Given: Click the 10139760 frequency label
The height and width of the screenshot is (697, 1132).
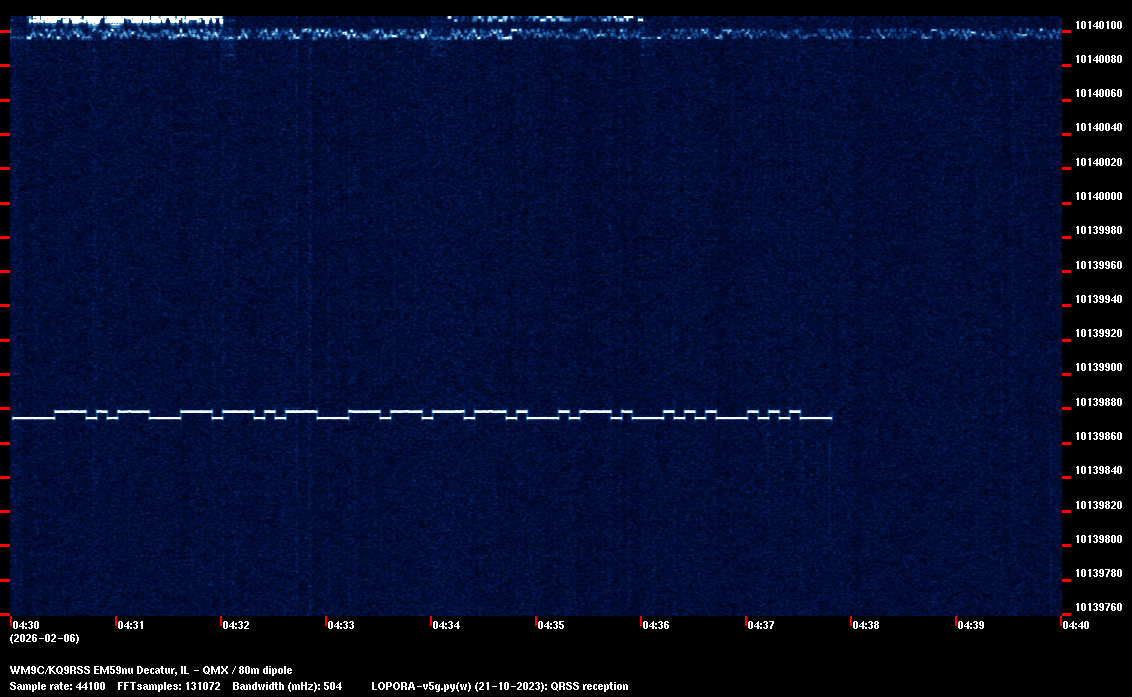Looking at the screenshot, I should point(1098,607).
